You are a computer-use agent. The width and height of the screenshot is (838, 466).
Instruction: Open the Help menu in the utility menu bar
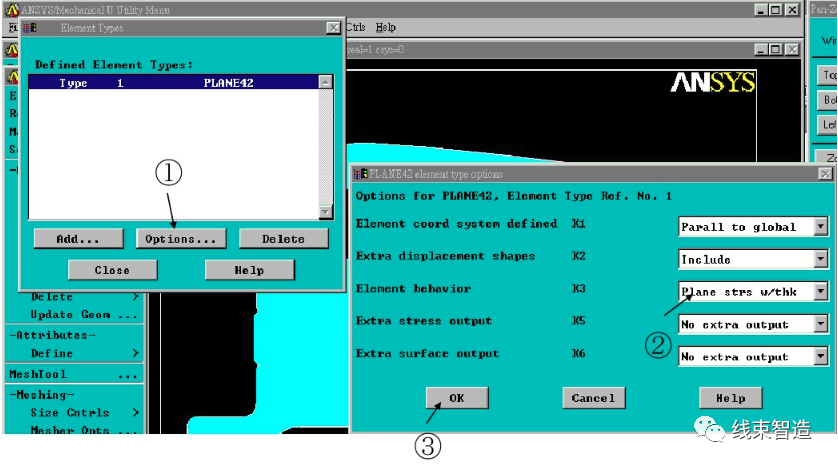click(385, 27)
